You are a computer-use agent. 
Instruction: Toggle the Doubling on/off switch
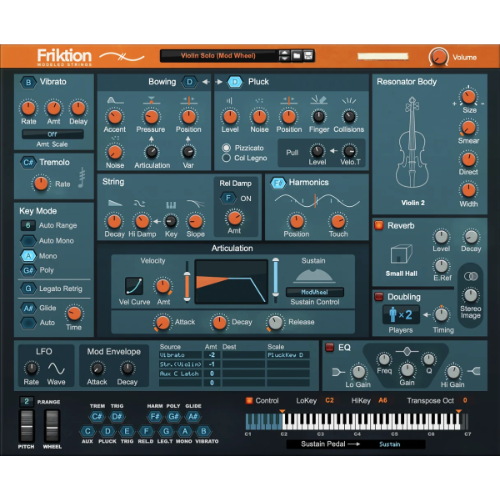(379, 296)
